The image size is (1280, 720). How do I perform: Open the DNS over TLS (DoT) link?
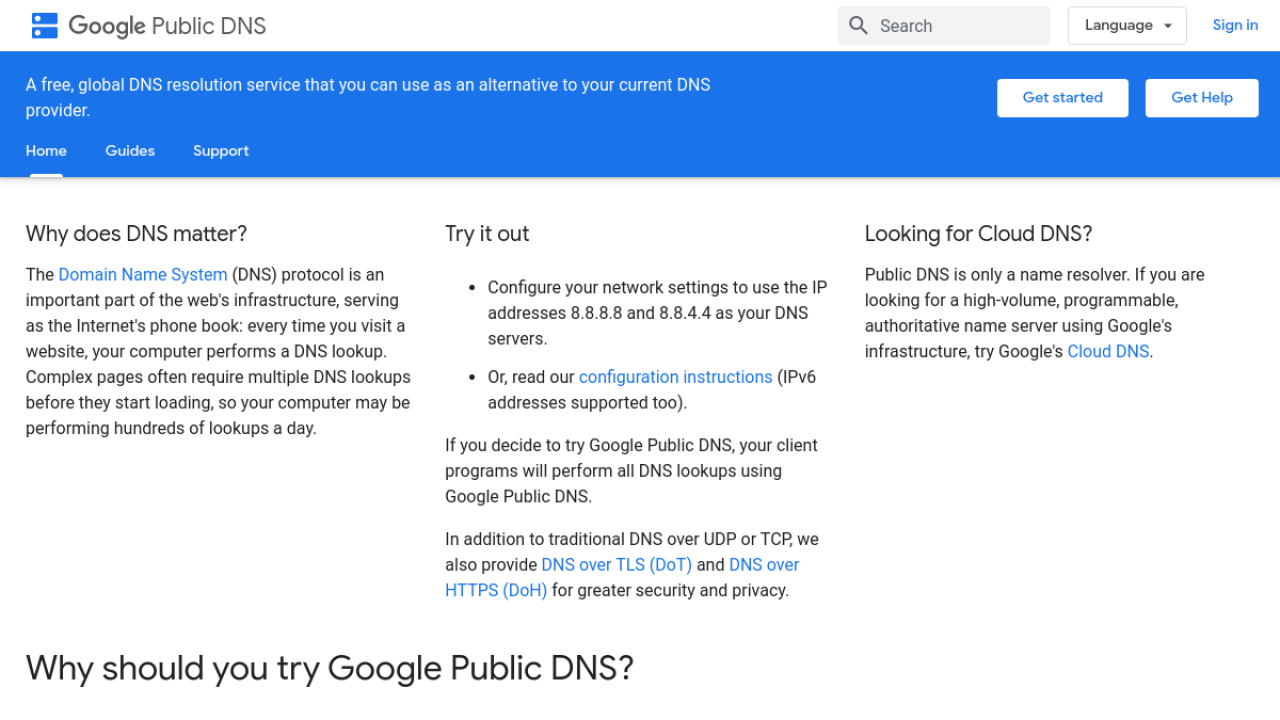click(616, 565)
